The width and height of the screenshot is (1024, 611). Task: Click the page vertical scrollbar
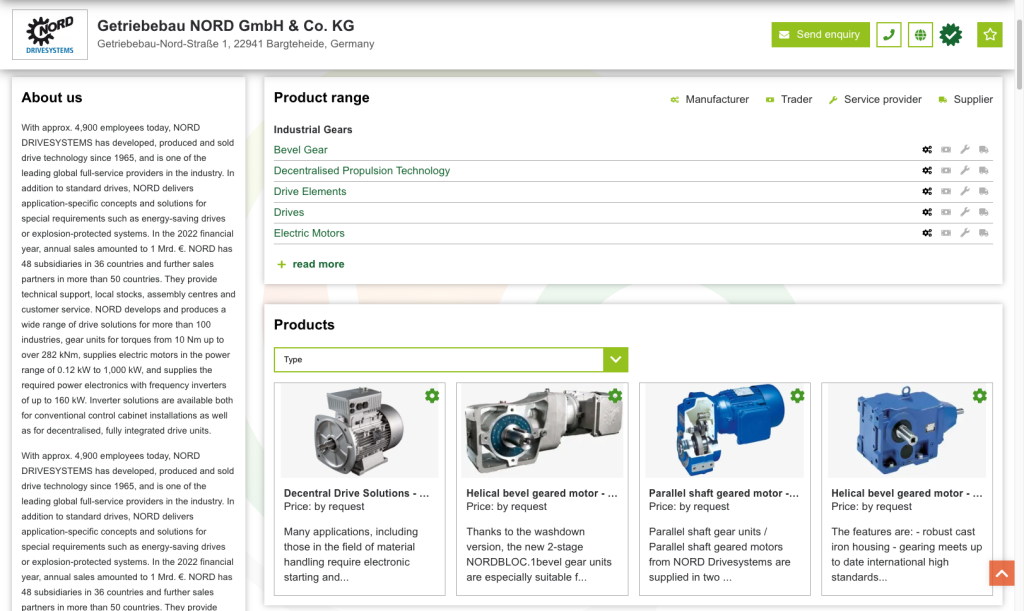point(1019,300)
